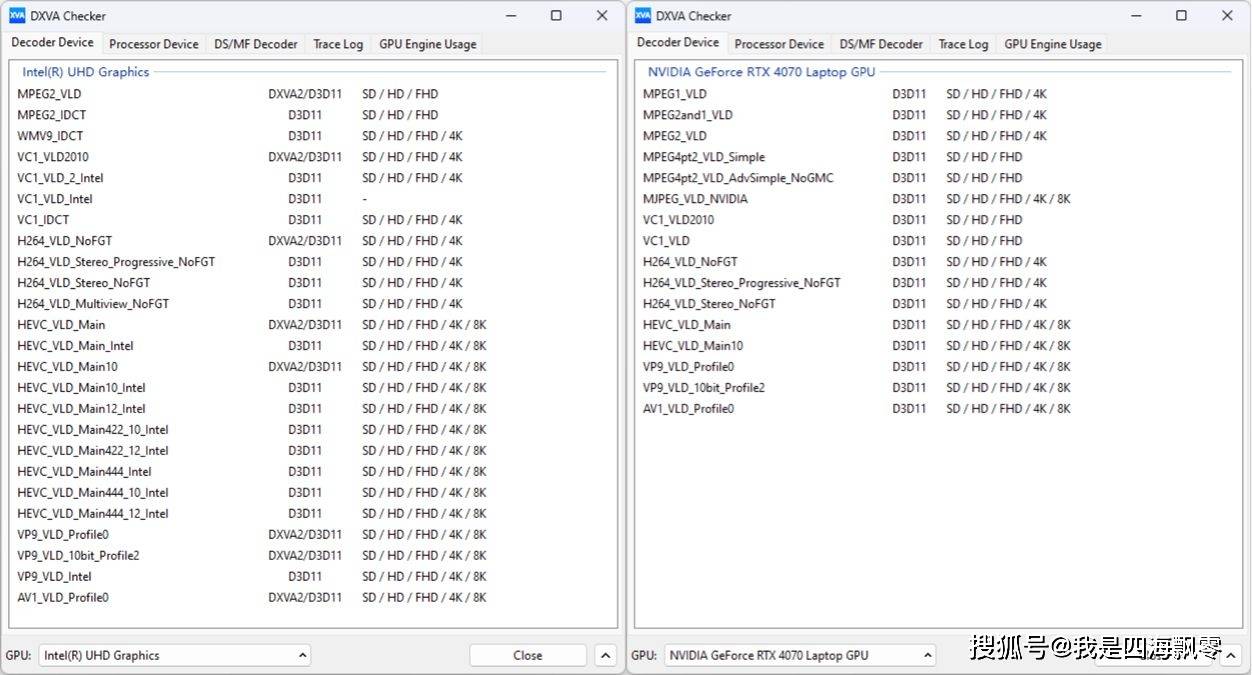Open DS/MF Decoder tab in NVIDIA window

pos(881,44)
